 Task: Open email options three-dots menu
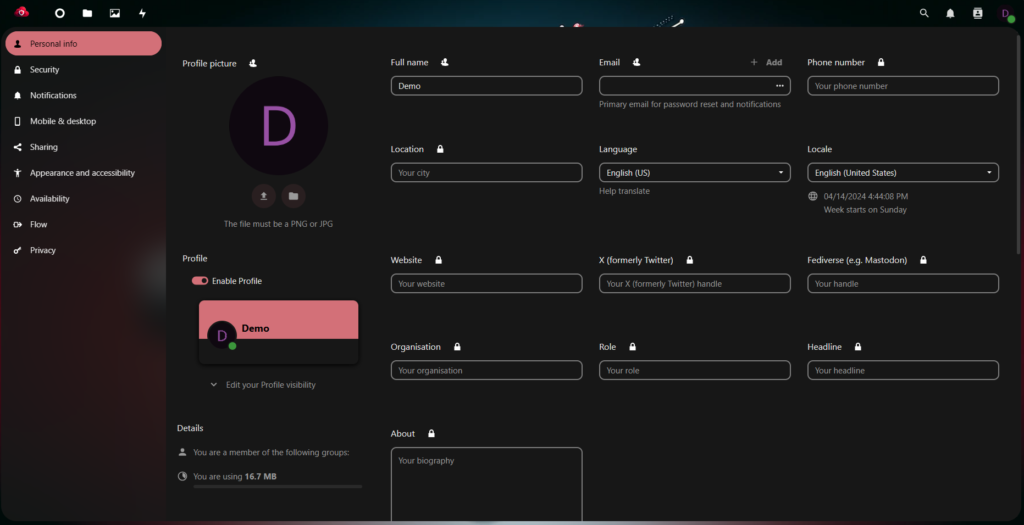click(780, 86)
